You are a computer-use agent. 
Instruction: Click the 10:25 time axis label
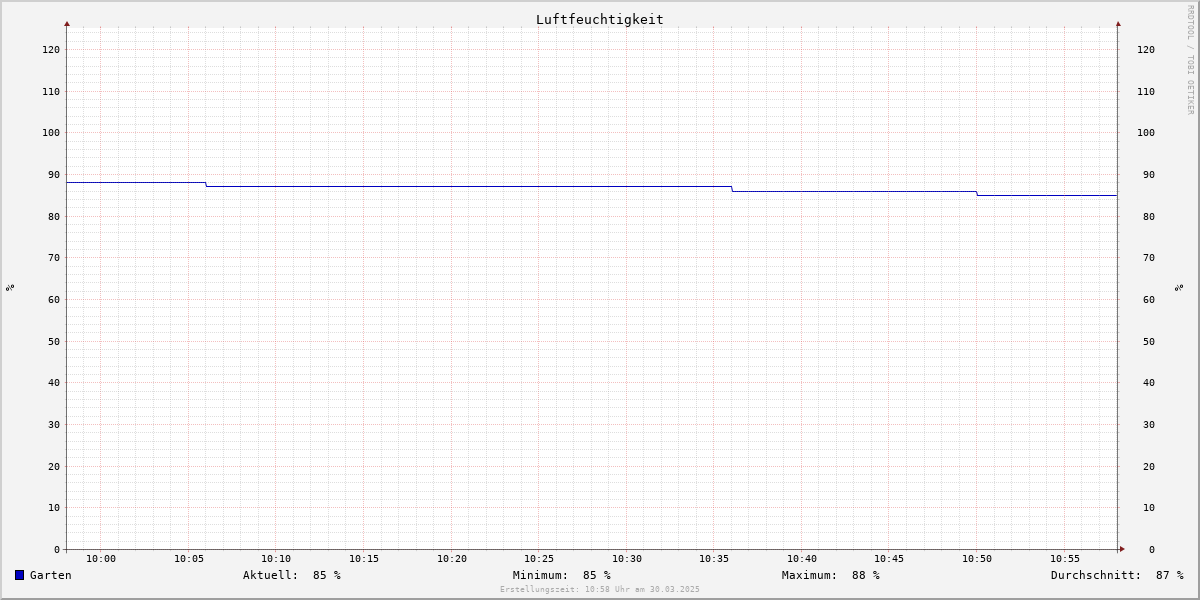(x=539, y=559)
